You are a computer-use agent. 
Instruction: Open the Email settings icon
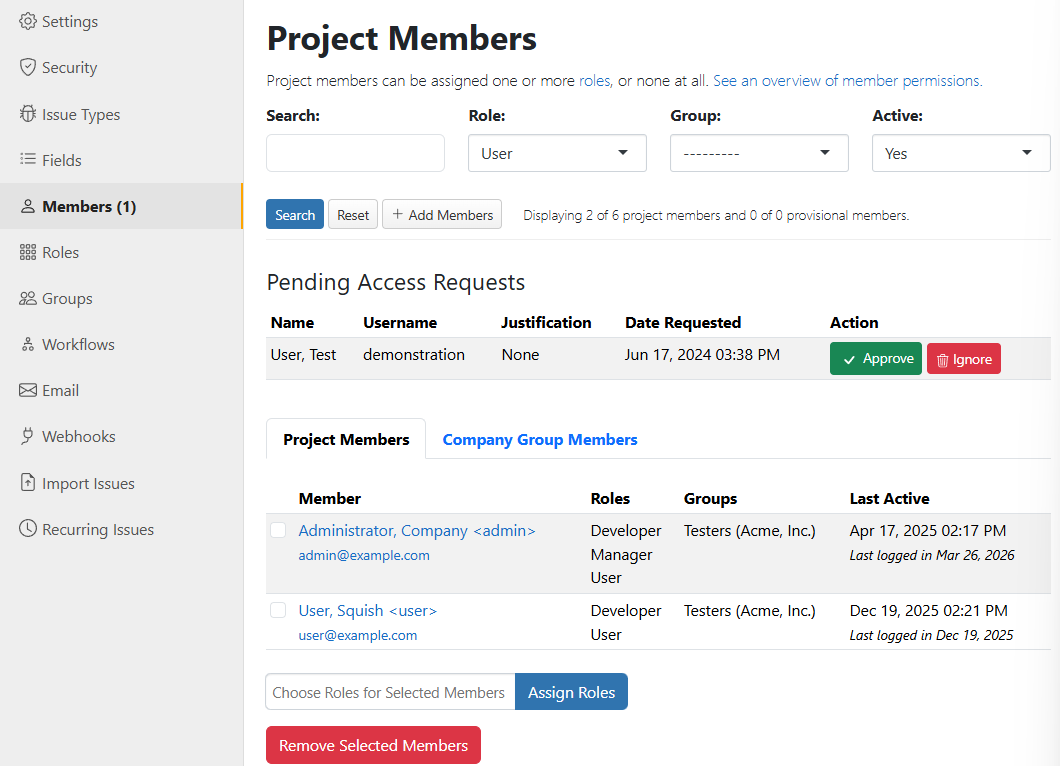[x=28, y=390]
